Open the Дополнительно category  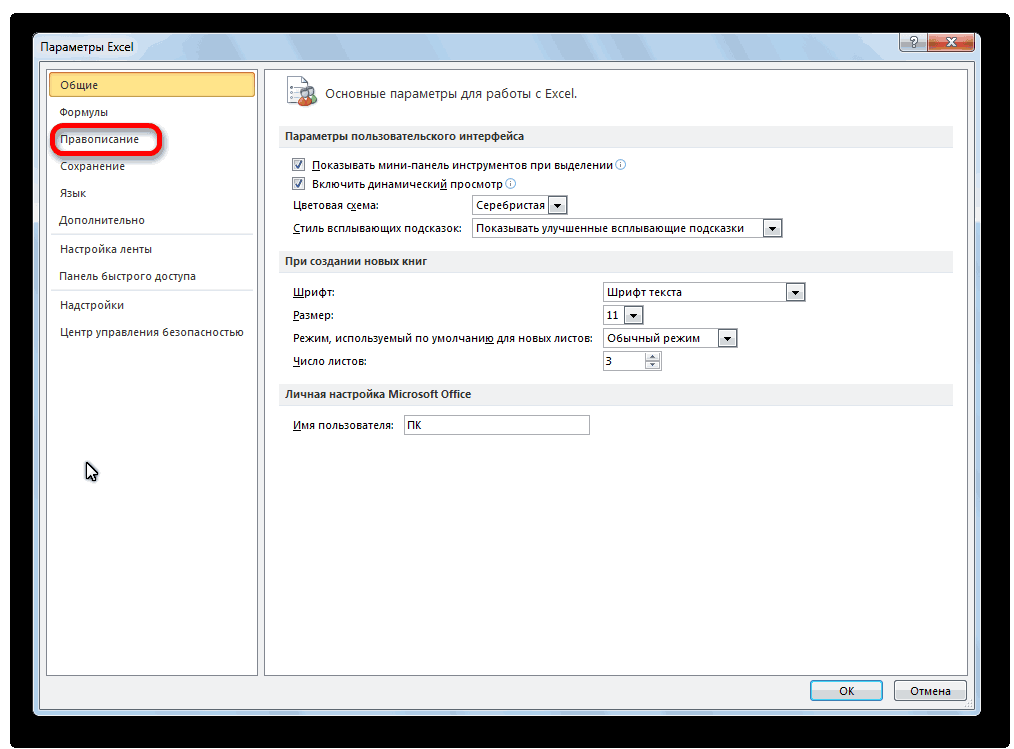pyautogui.click(x=152, y=221)
